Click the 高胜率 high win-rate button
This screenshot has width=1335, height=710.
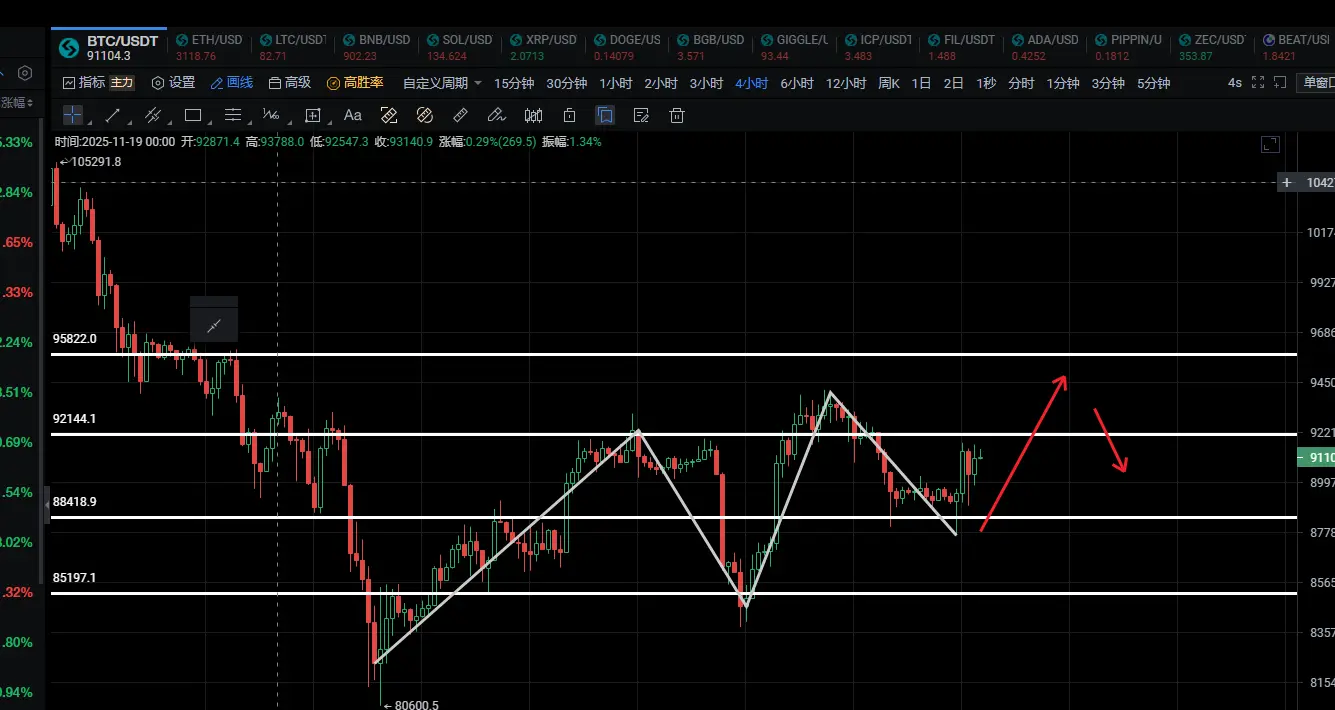point(355,83)
